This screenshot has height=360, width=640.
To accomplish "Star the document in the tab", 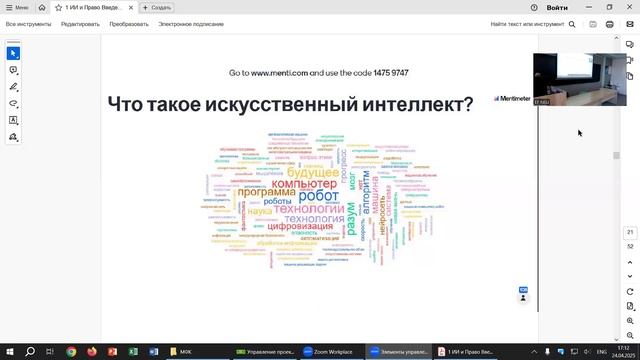I will [x=58, y=7].
